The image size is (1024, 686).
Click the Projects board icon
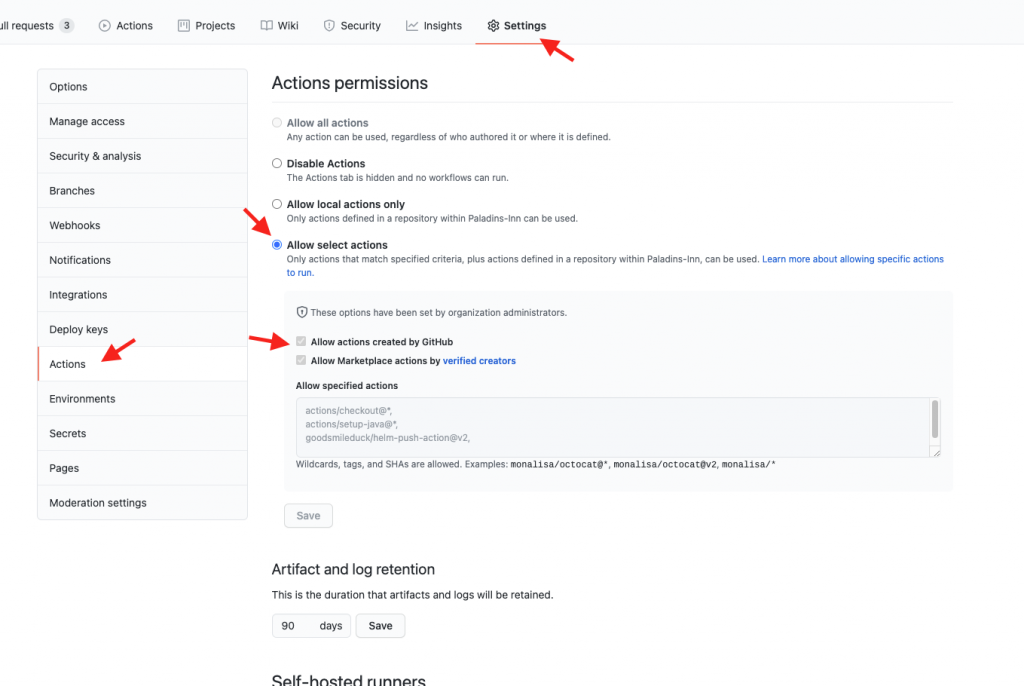(184, 25)
